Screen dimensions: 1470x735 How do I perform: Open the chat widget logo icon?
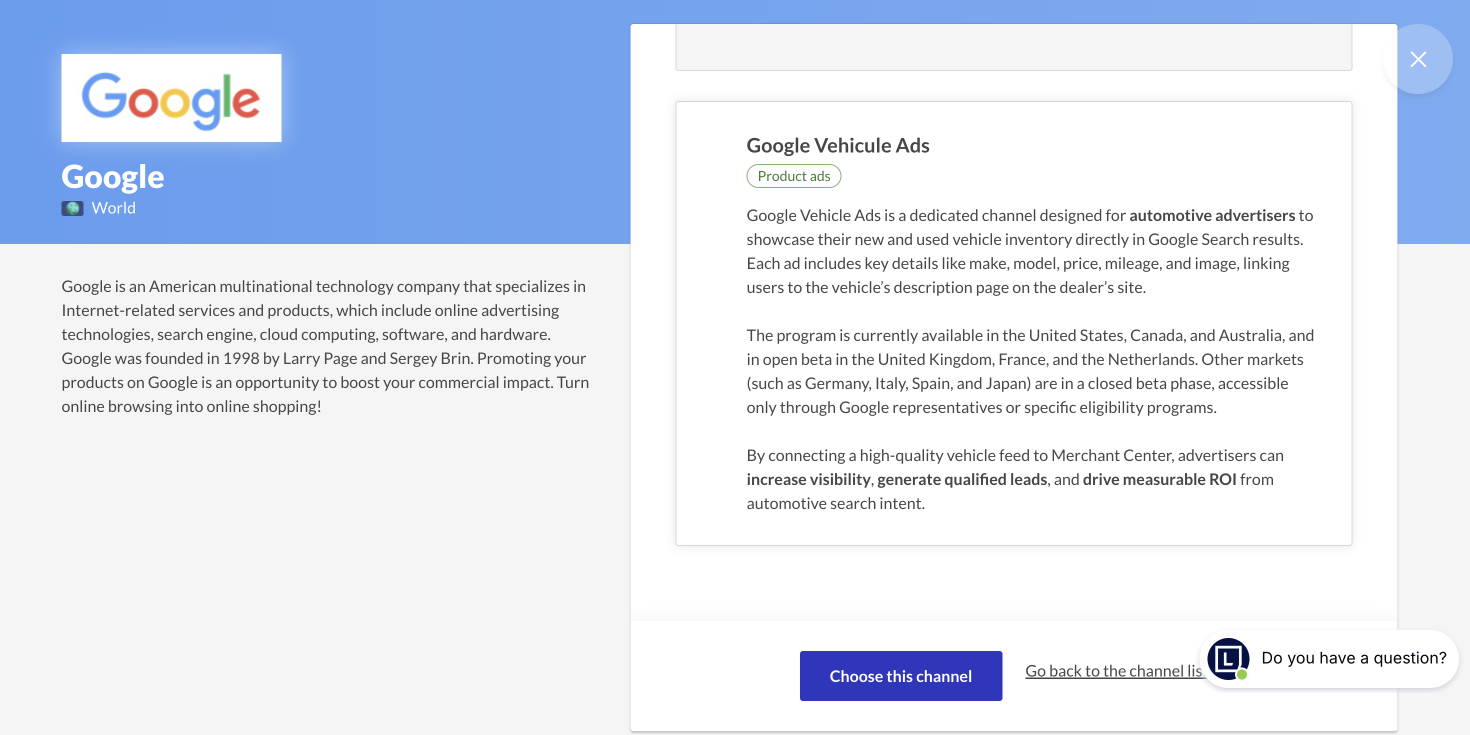1227,658
